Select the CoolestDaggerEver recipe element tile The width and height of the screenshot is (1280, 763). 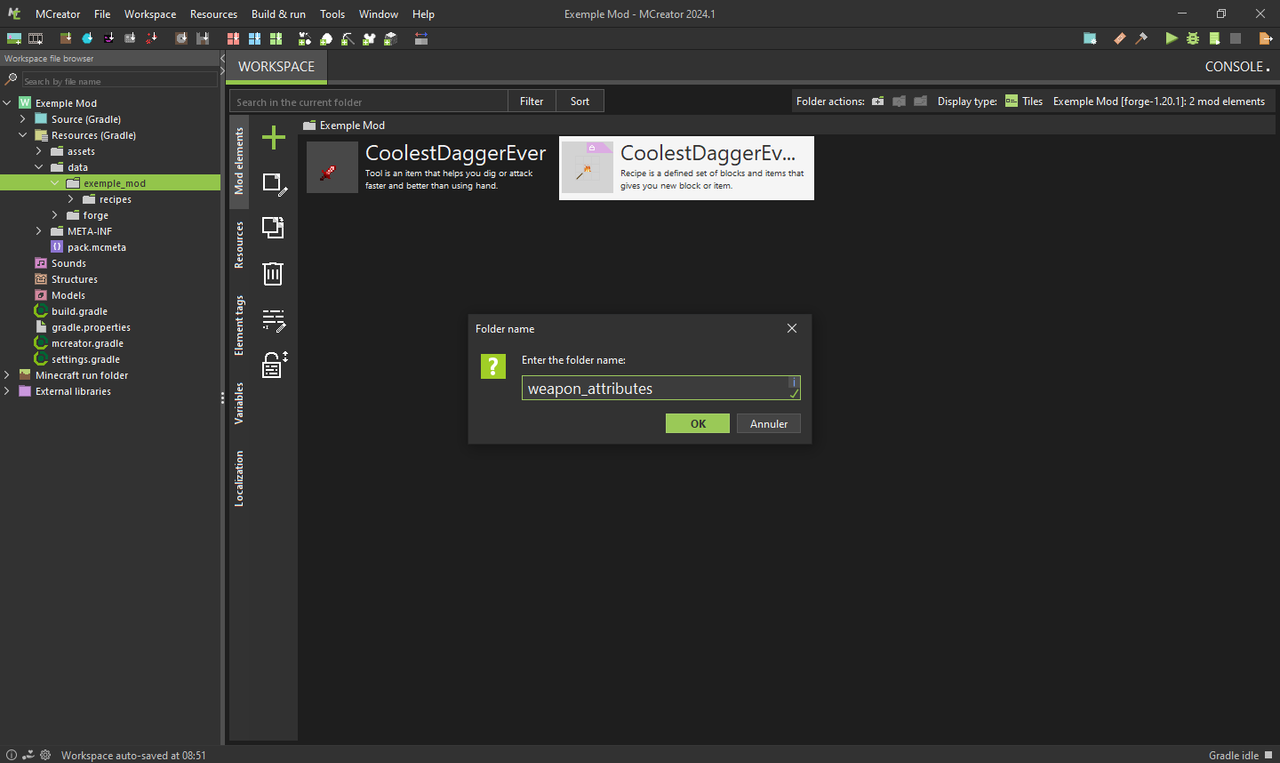pos(686,167)
